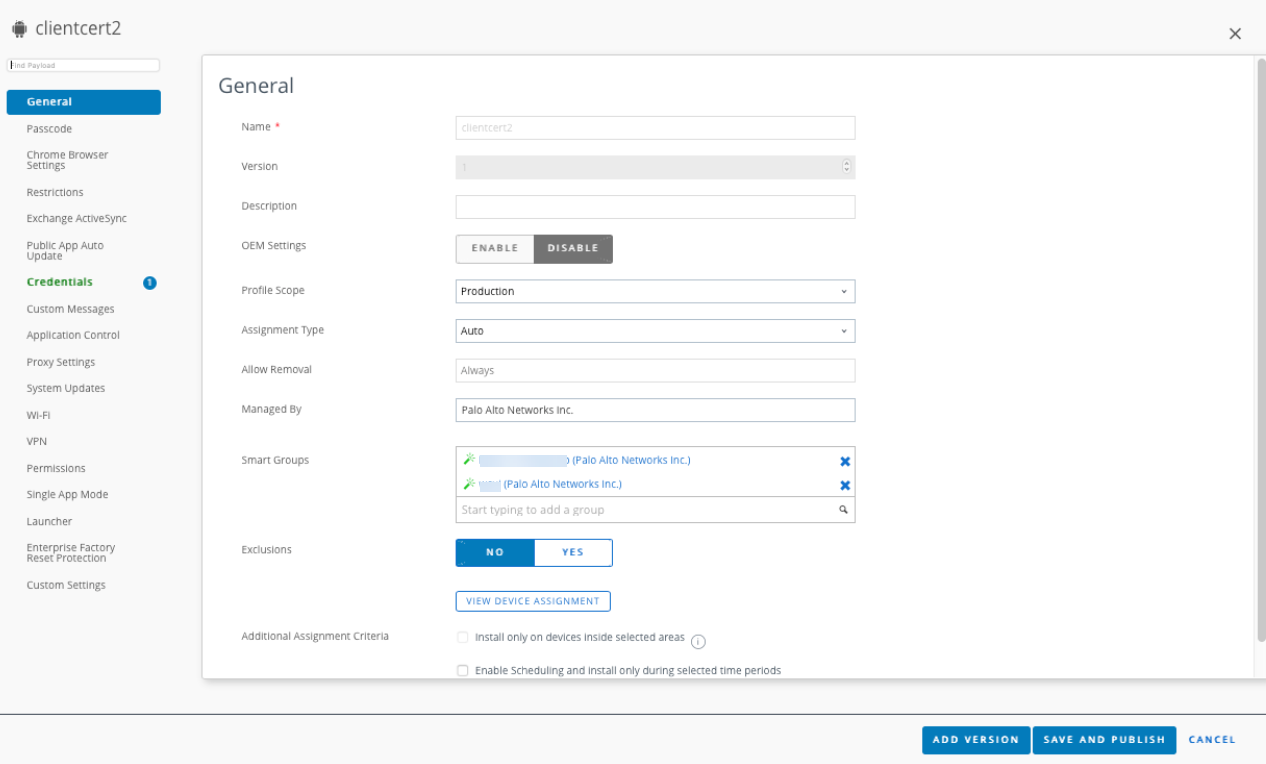Remove the second smart group with X icon
The width and height of the screenshot is (1266, 764).
coord(845,486)
